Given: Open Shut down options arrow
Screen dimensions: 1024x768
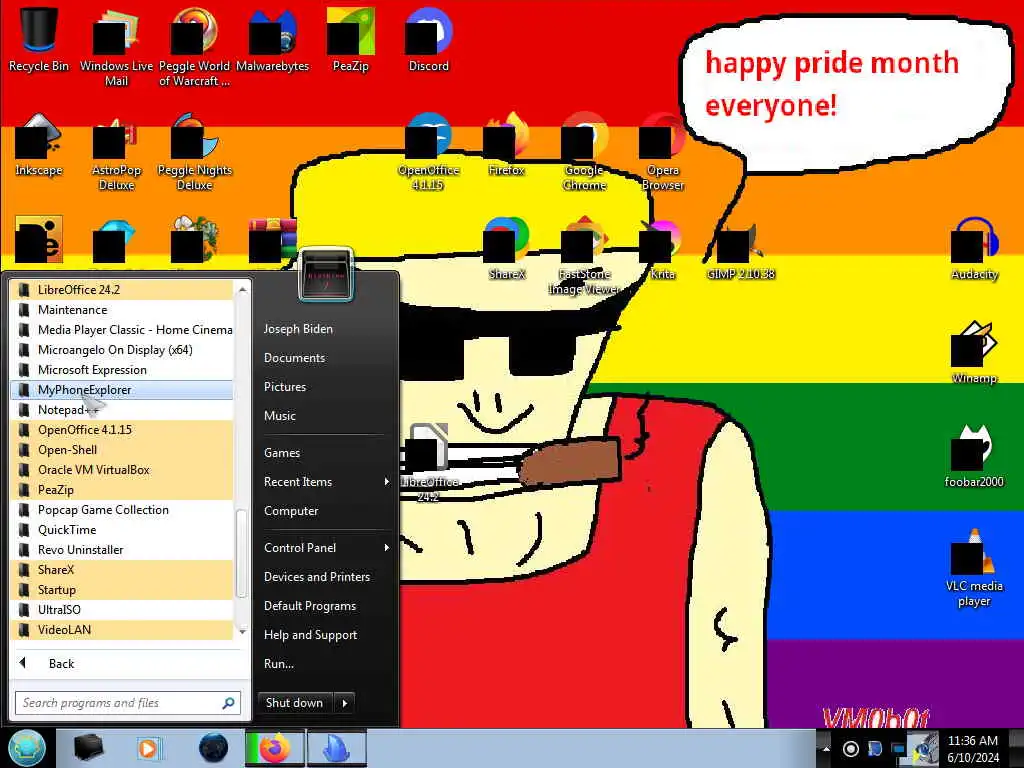Looking at the screenshot, I should (x=345, y=703).
